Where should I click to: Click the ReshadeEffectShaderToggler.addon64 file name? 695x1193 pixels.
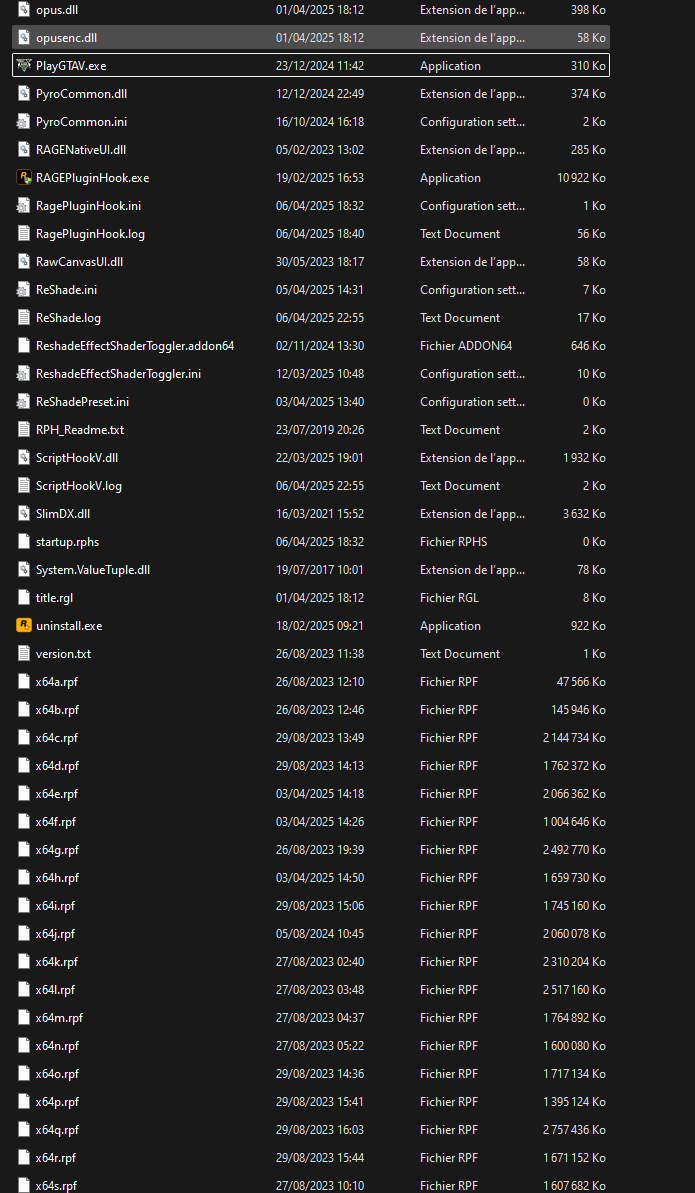135,346
